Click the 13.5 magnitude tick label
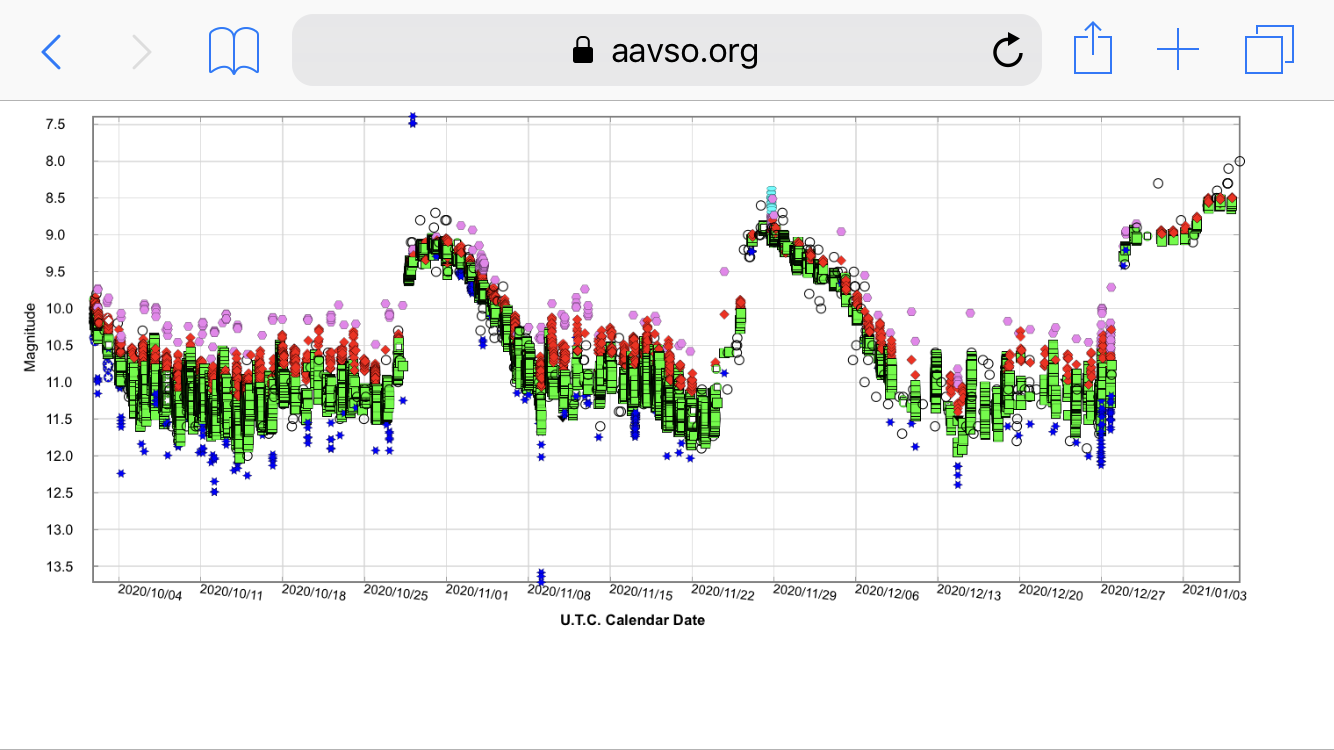 coord(55,567)
